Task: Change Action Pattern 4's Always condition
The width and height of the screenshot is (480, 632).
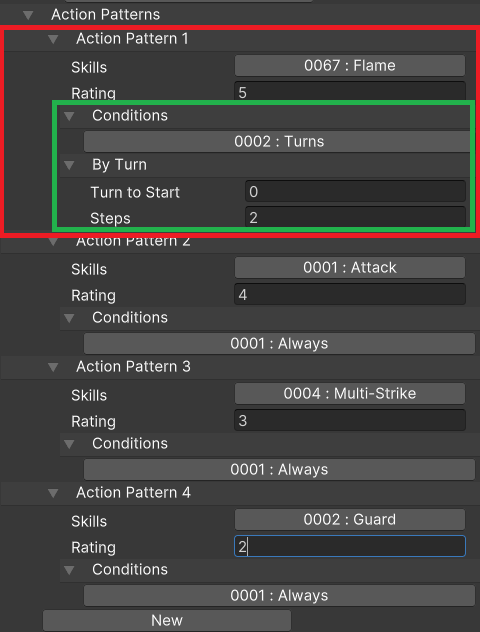Action: tap(279, 596)
